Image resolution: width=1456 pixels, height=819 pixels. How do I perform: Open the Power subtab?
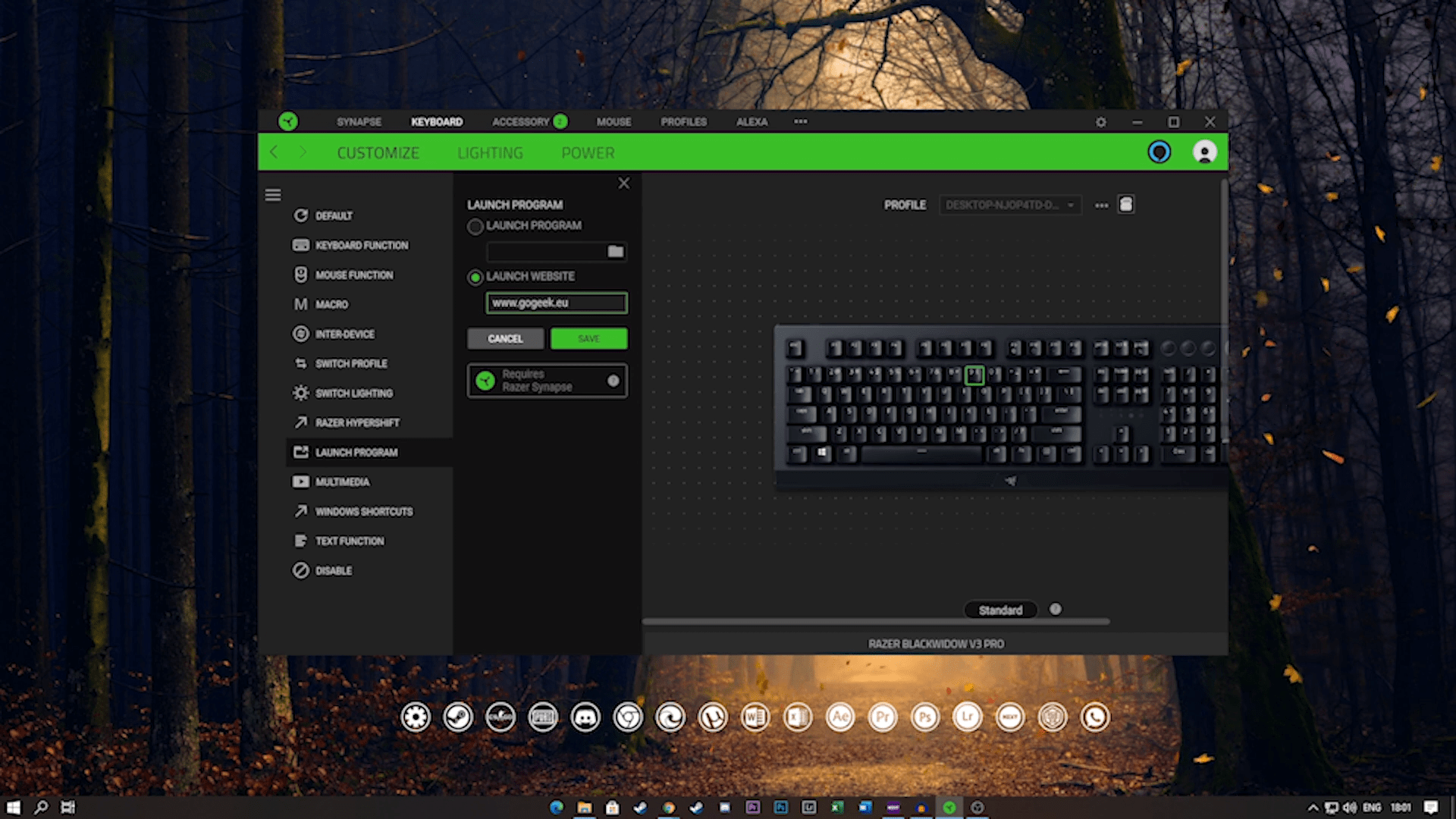tap(588, 153)
